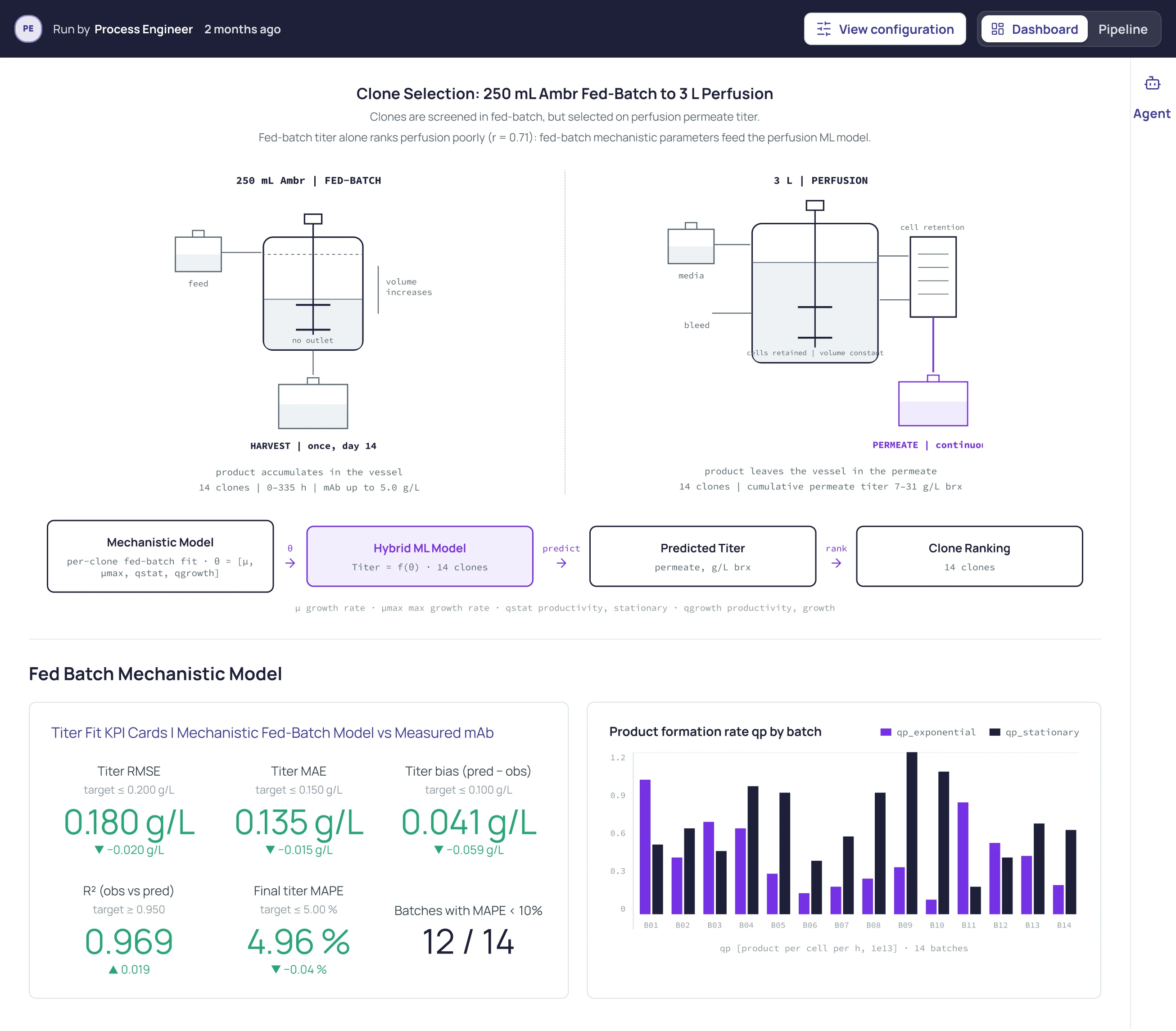Viewport: 1176px width, 1031px height.
Task: Click the grid icon in Dashboard tab
Action: point(998,29)
